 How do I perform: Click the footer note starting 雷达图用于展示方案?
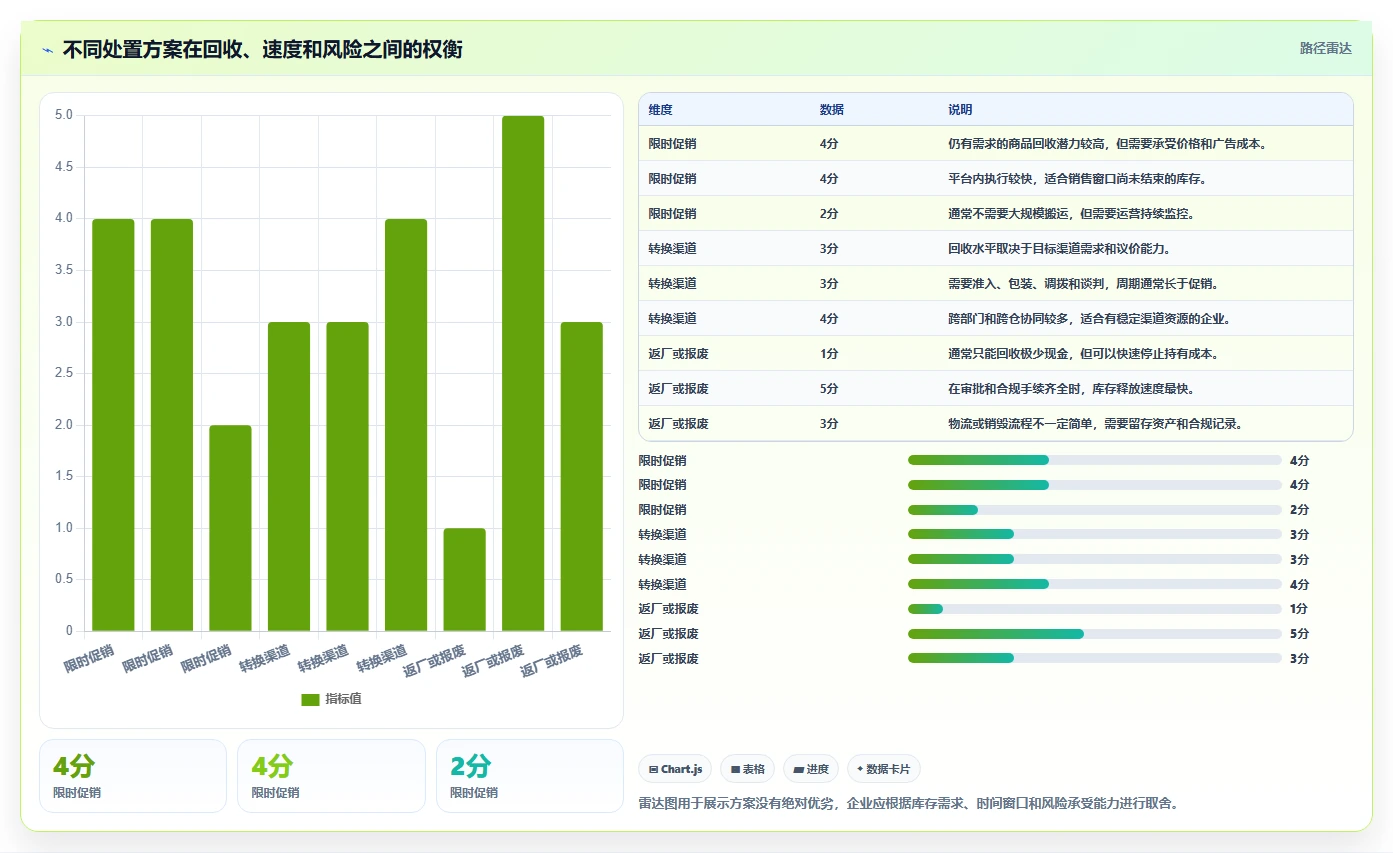click(910, 803)
